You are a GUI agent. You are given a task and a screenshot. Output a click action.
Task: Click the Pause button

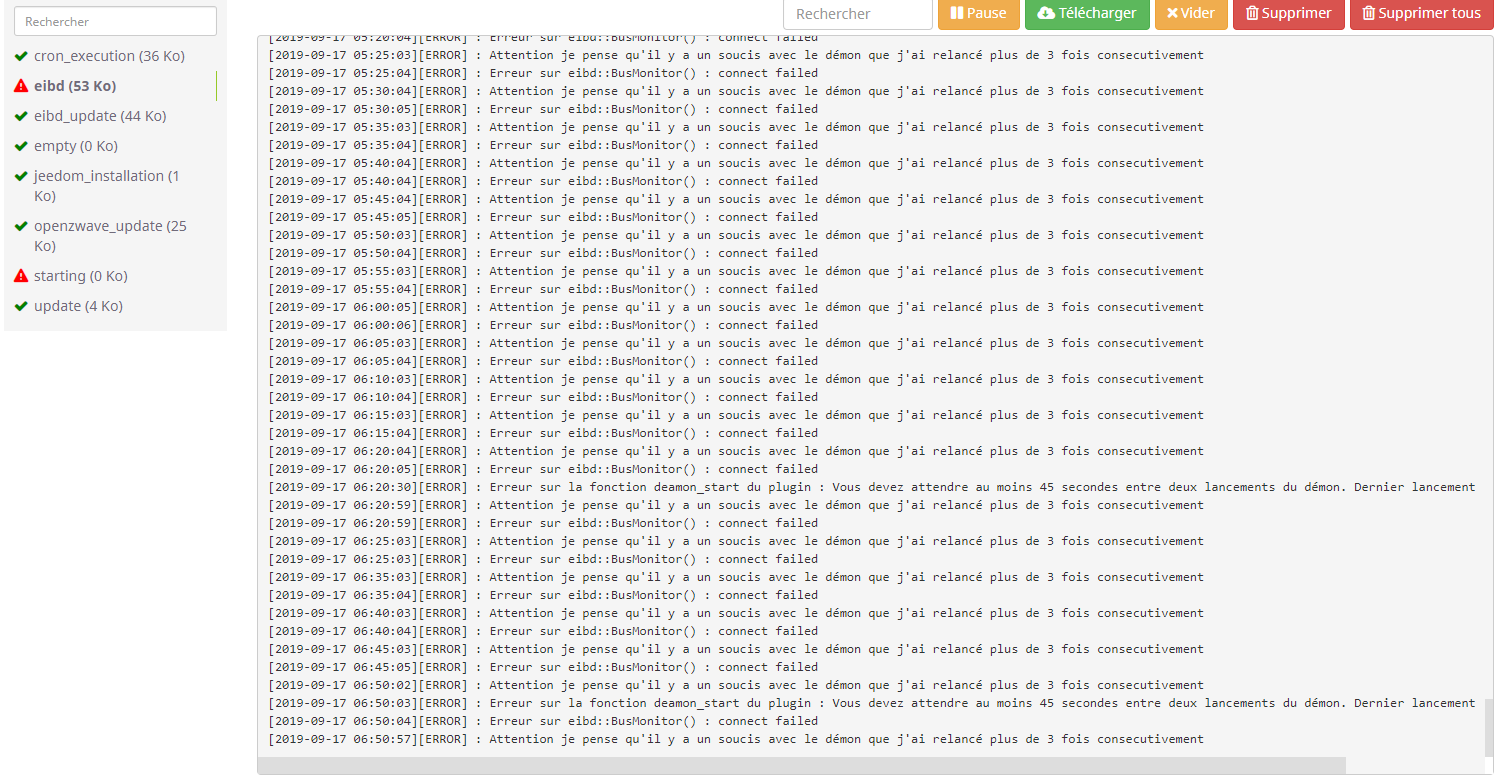[x=978, y=13]
